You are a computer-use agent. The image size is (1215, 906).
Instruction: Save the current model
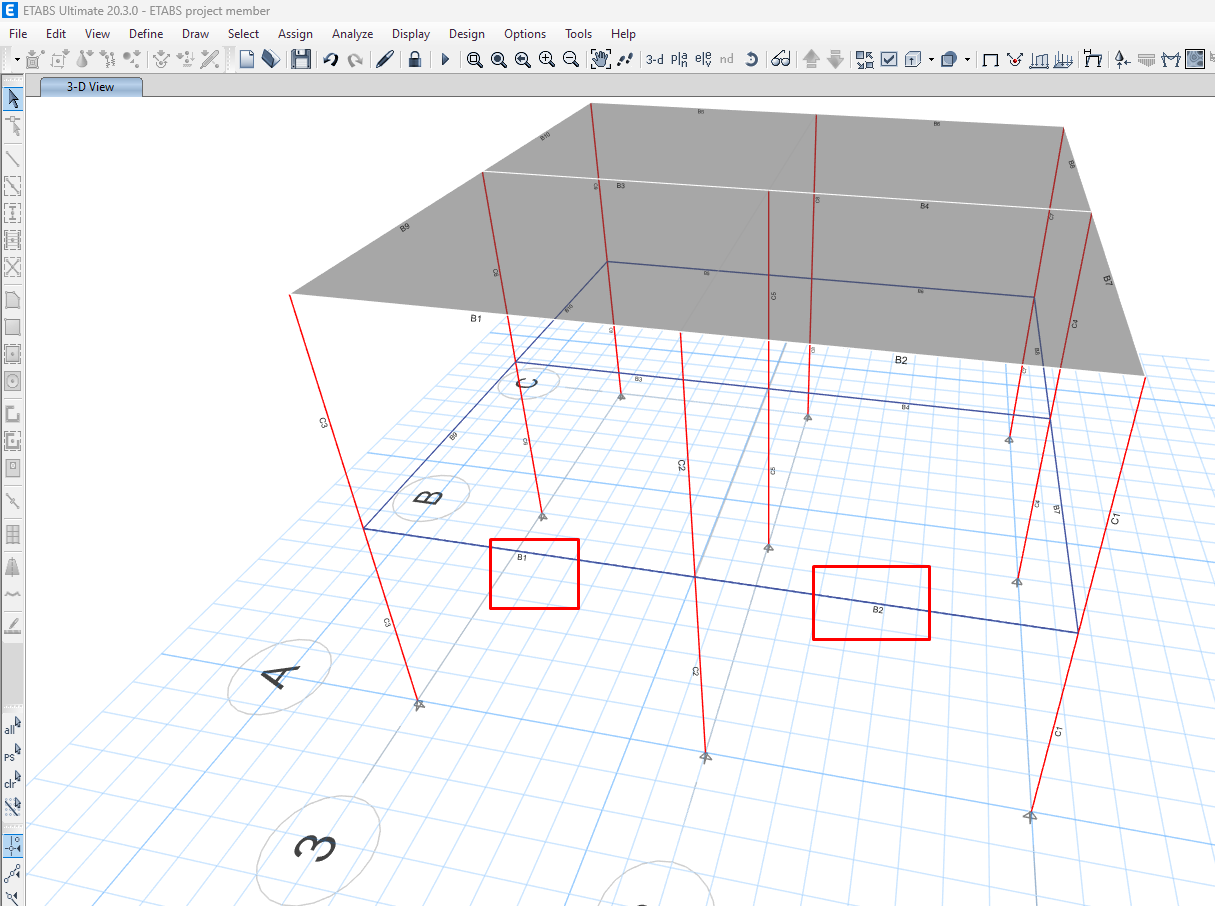click(300, 59)
